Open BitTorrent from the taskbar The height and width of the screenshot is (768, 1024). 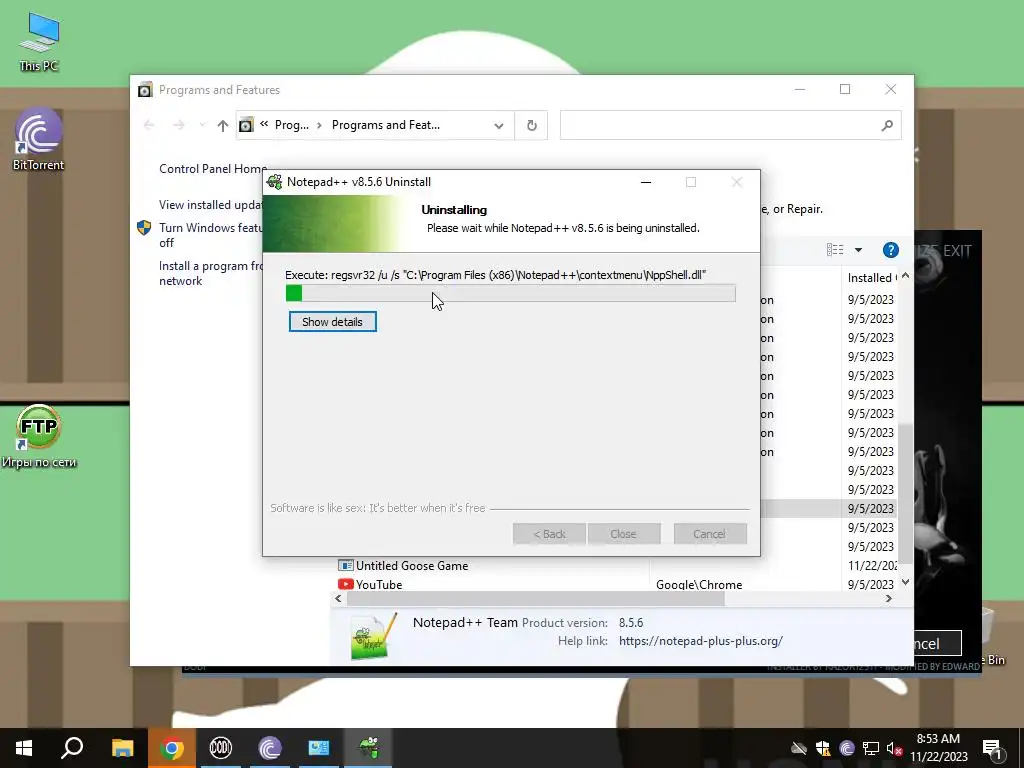(x=270, y=748)
